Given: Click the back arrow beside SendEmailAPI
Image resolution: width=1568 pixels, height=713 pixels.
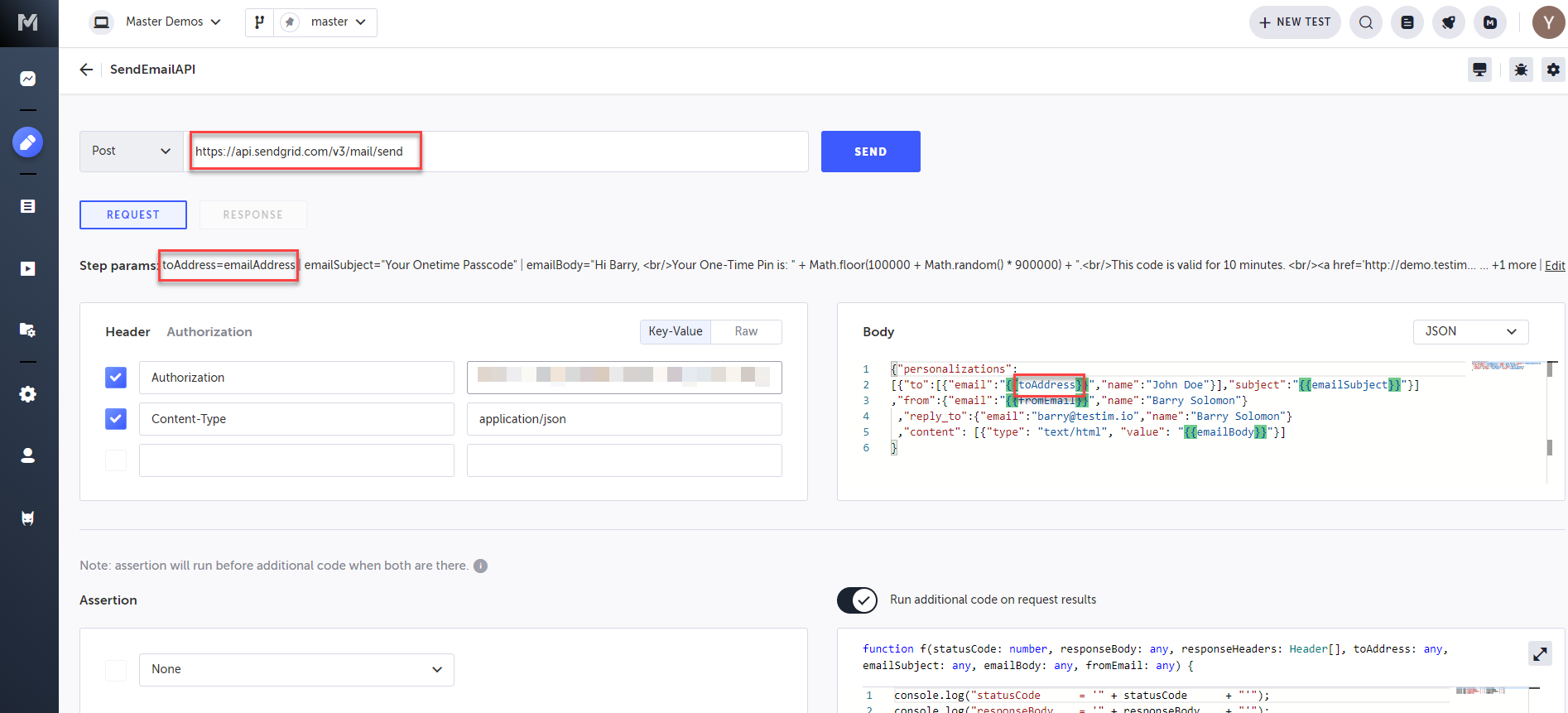Looking at the screenshot, I should tap(86, 70).
